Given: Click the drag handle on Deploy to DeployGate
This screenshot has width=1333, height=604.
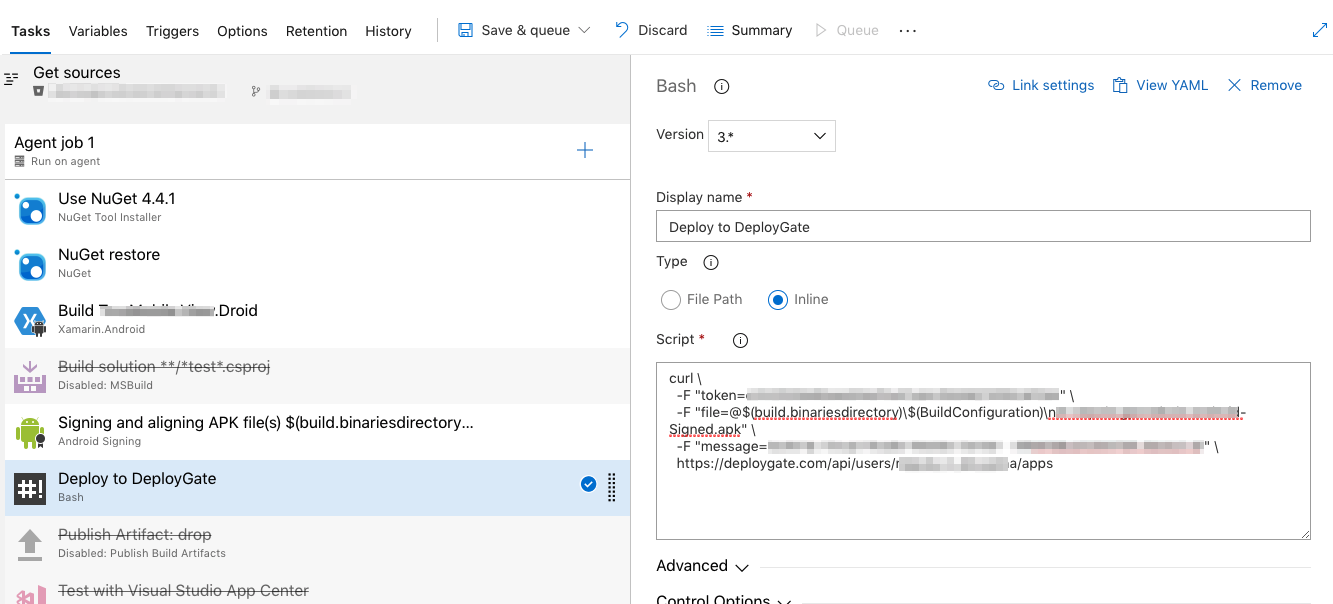Looking at the screenshot, I should coord(612,487).
